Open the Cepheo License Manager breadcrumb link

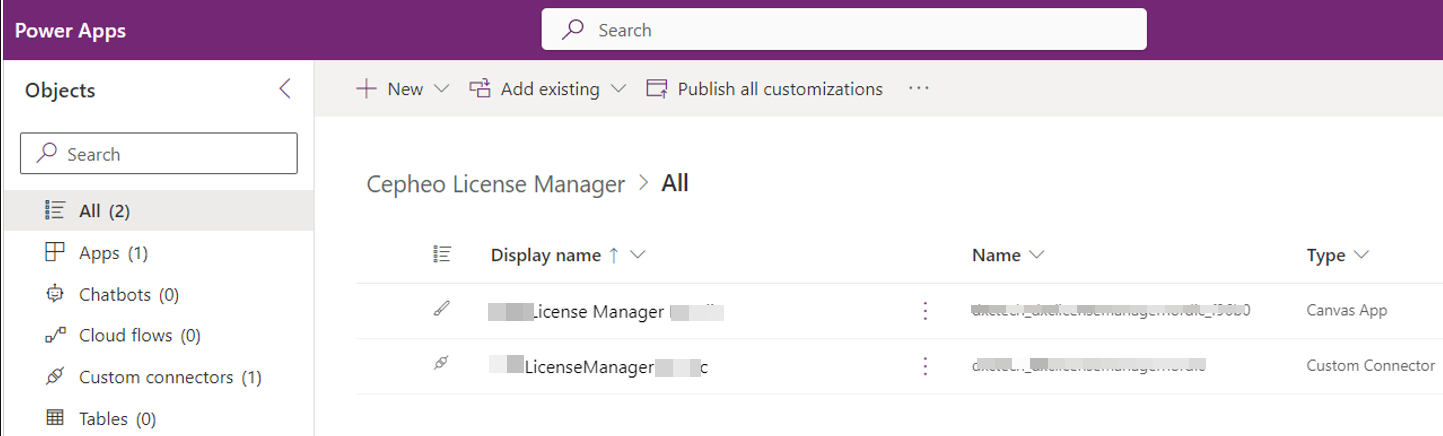point(496,184)
